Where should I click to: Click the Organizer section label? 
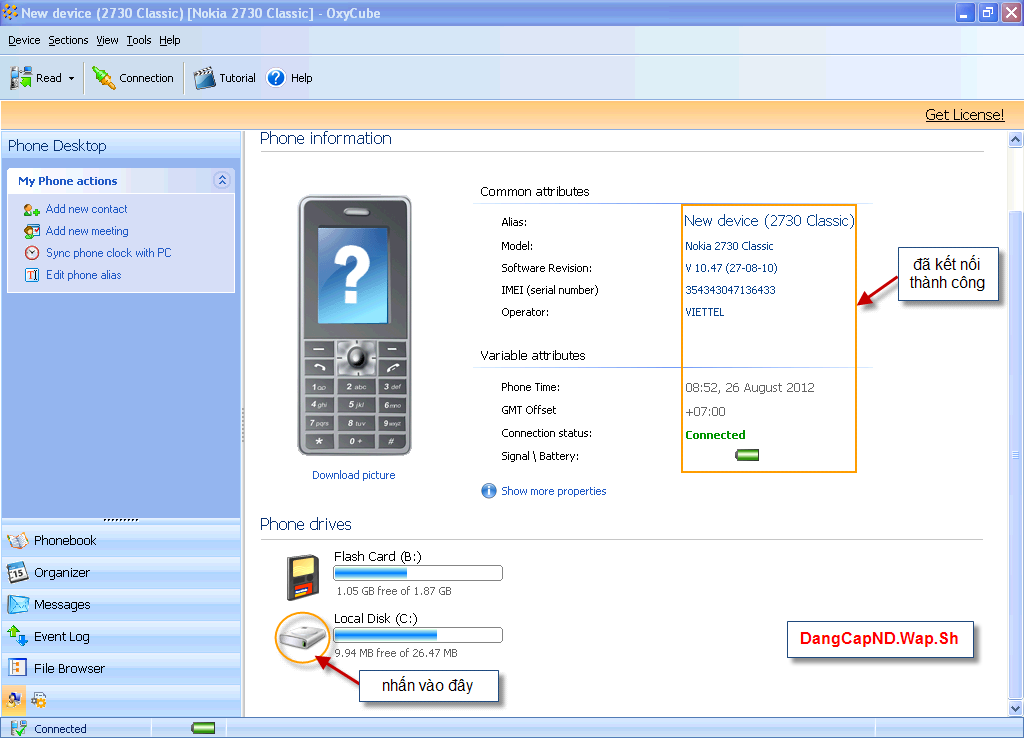coord(62,573)
